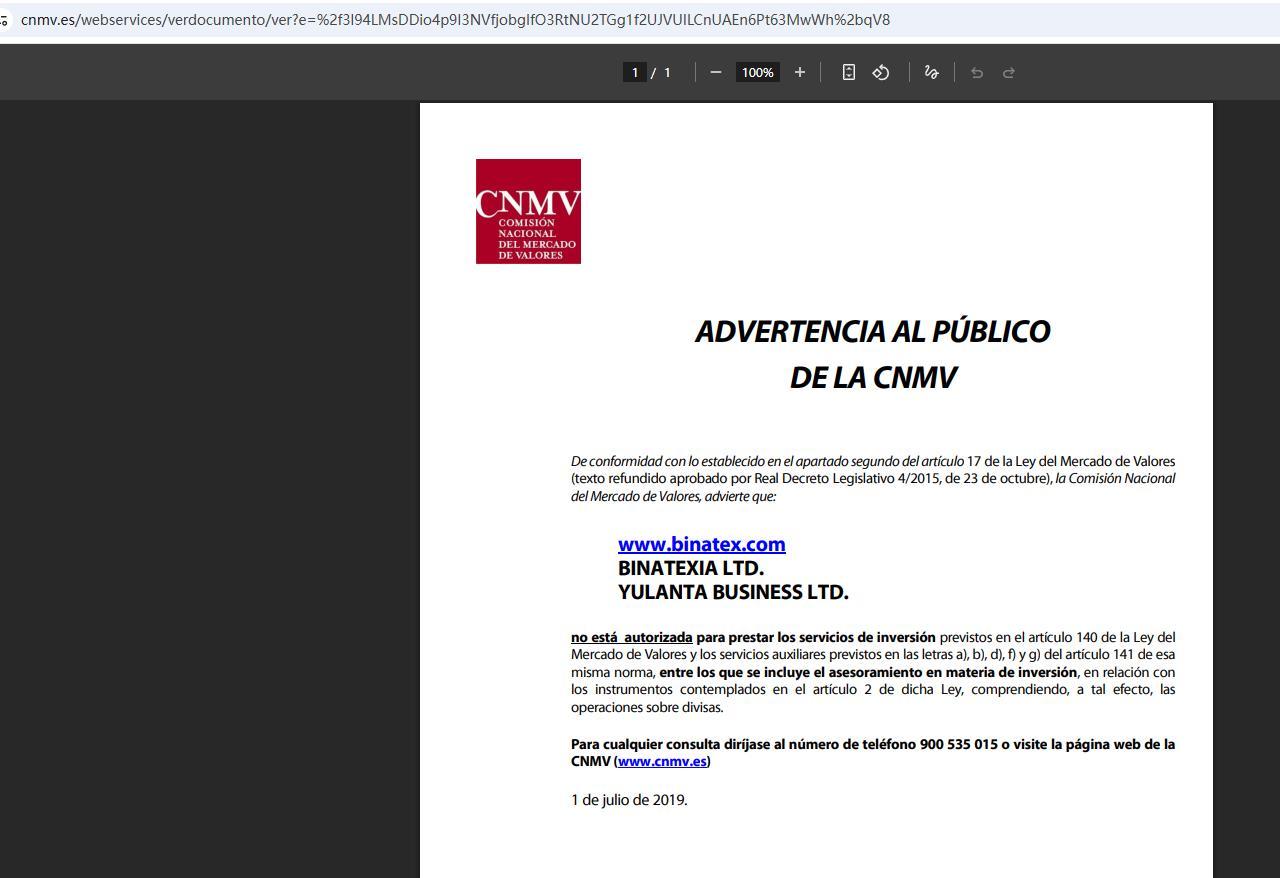Enable the draw annotation tool
Viewport: 1280px width, 878px height.
tap(931, 72)
